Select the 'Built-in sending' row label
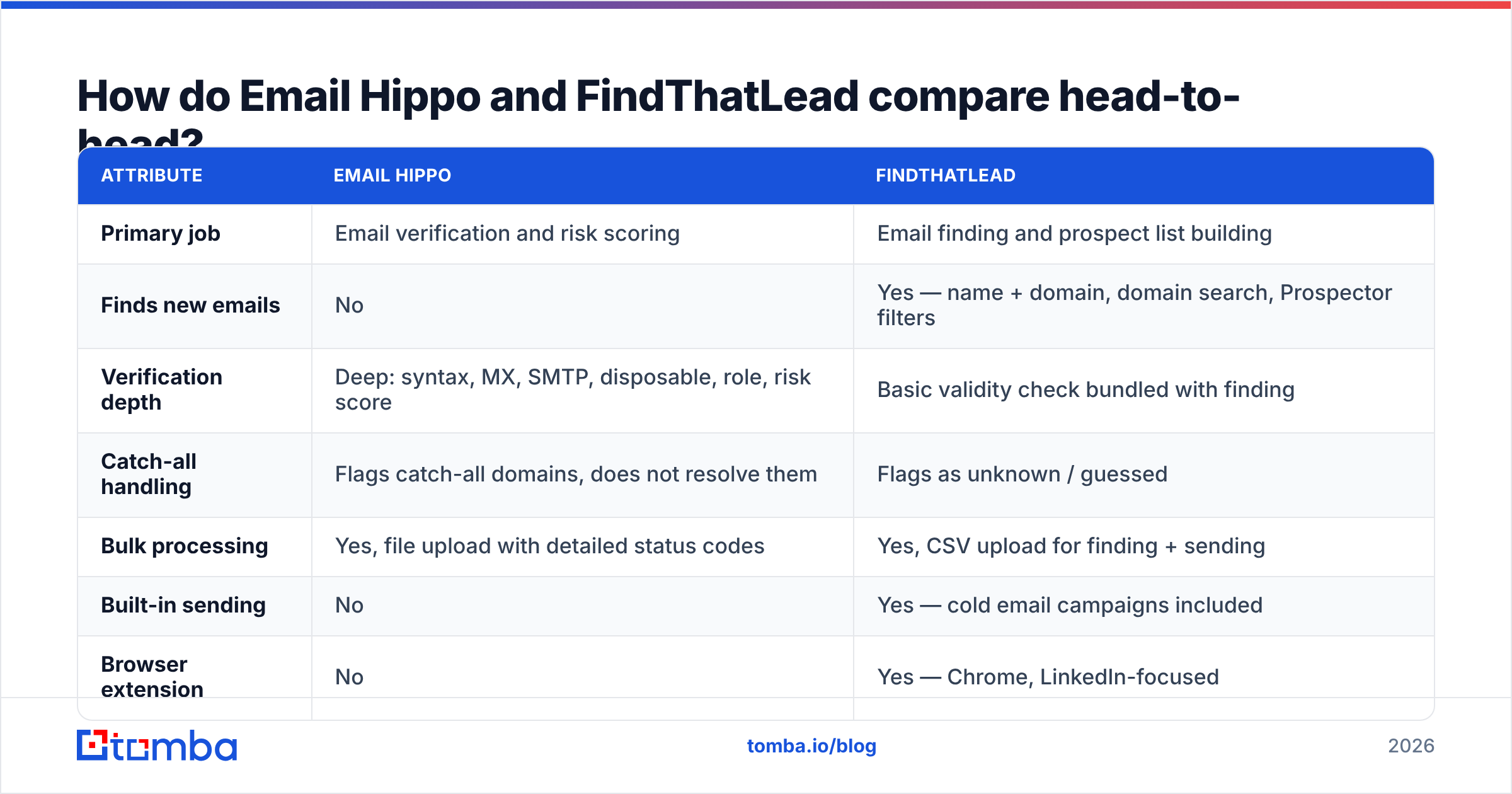 point(183,606)
